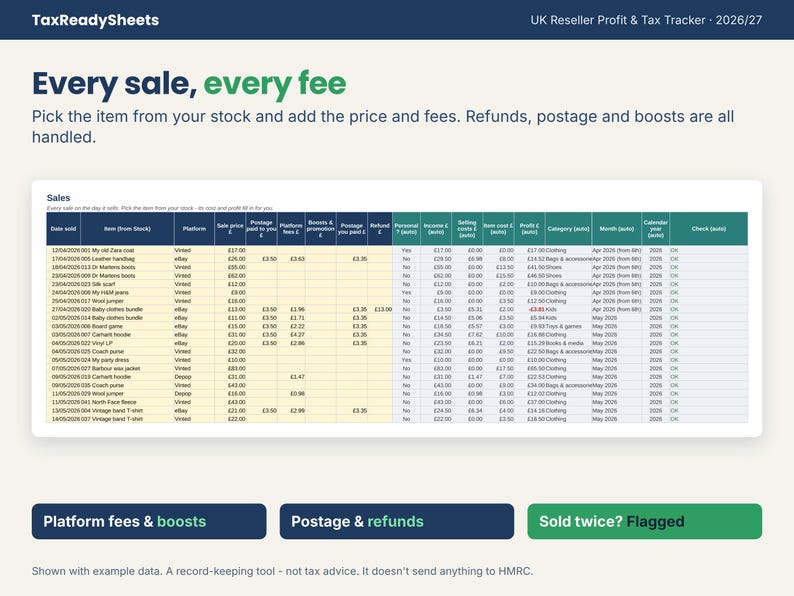Click the £83.00 sale price cell

click(230, 368)
